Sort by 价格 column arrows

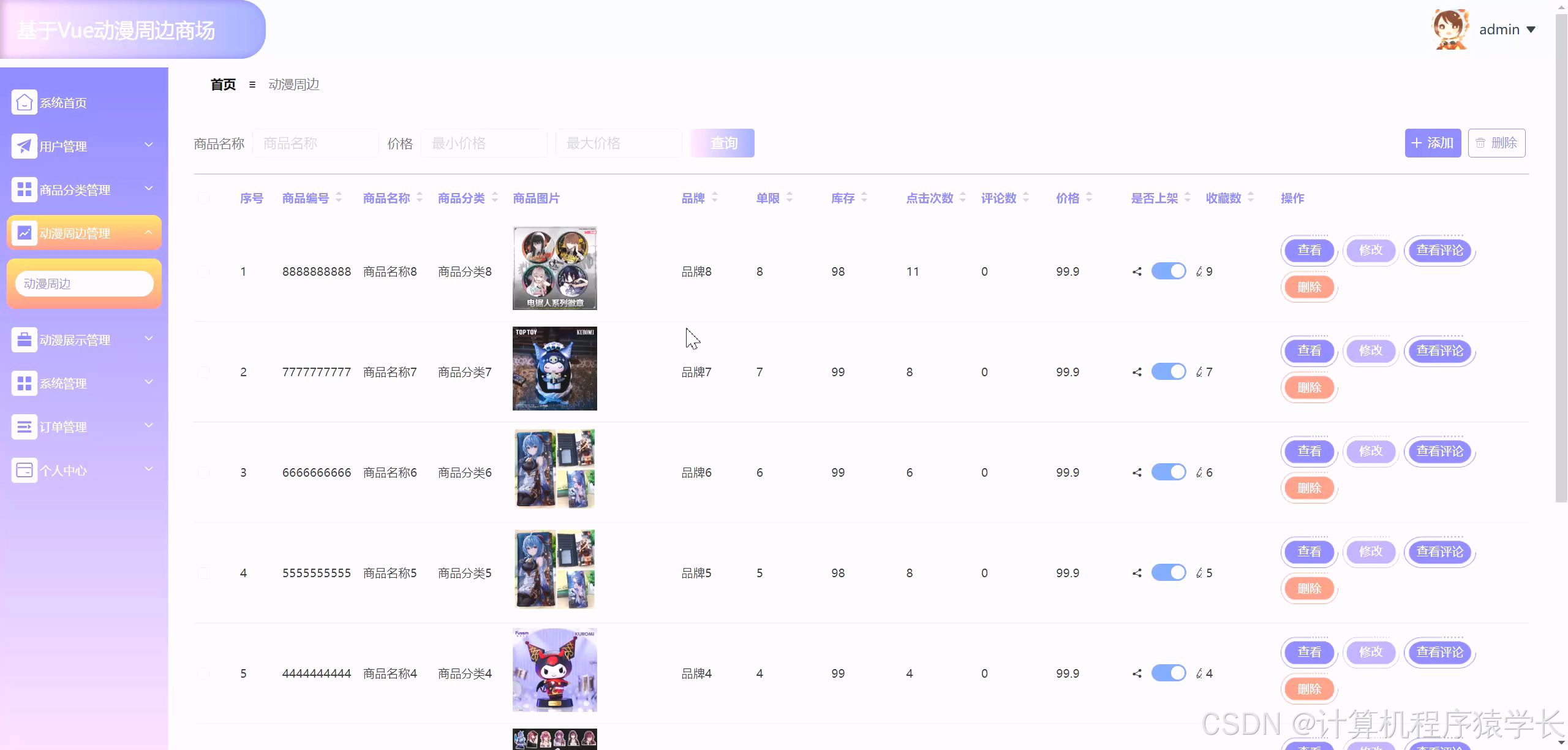coord(1089,197)
